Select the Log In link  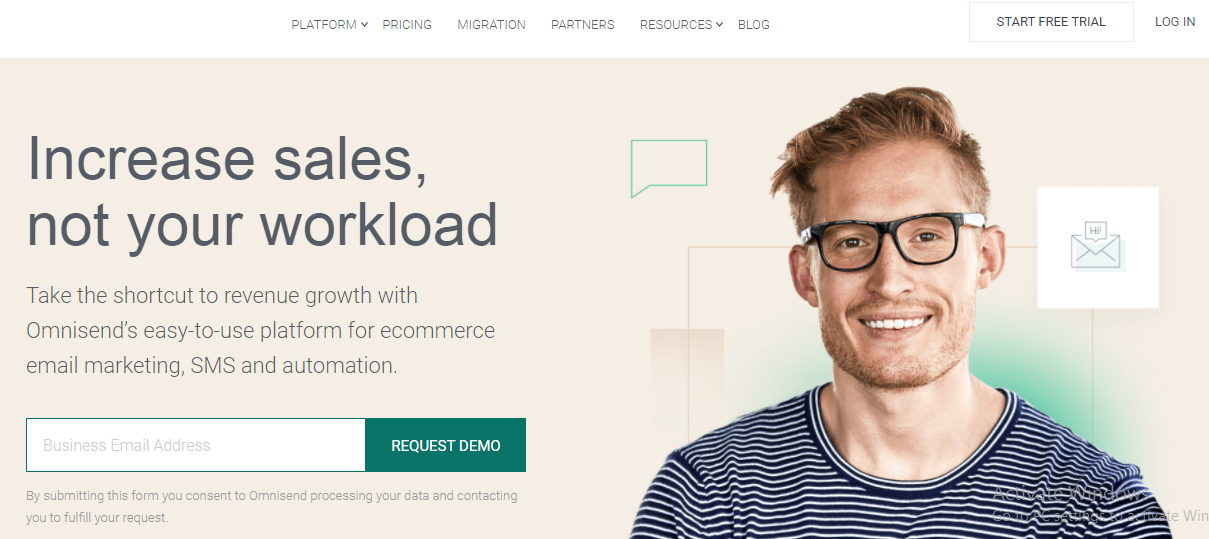[x=1175, y=22]
